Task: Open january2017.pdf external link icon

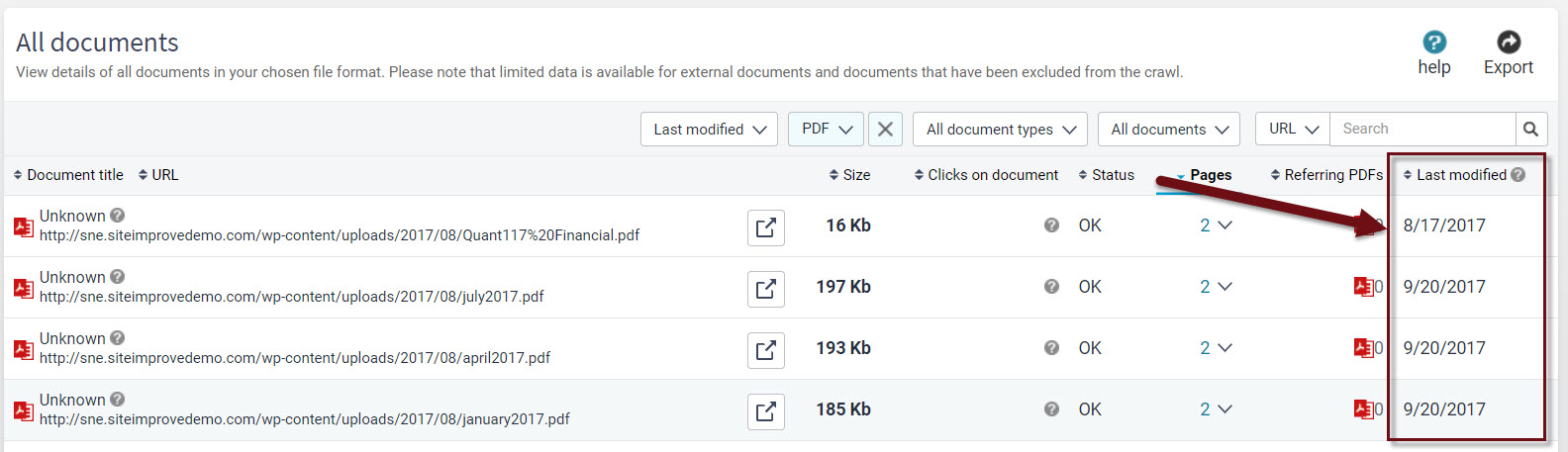Action: pos(765,411)
